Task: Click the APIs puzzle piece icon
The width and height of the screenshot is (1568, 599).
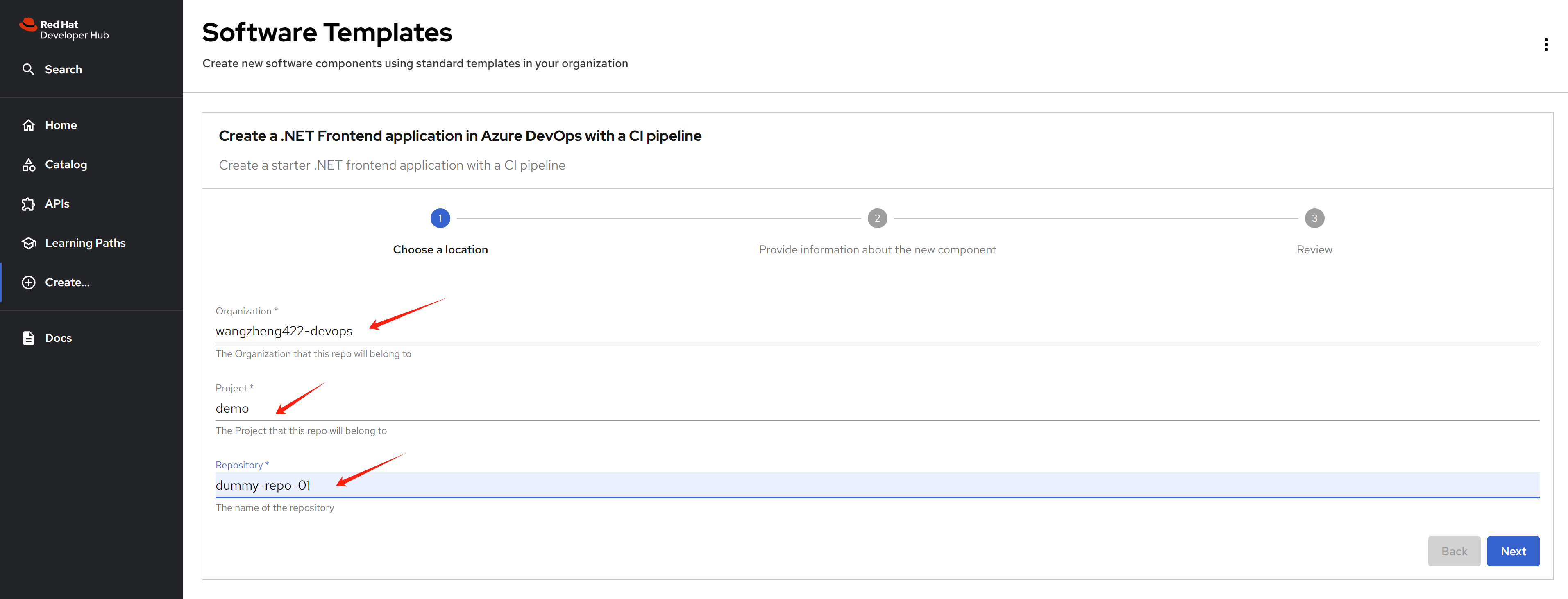Action: pyautogui.click(x=29, y=204)
